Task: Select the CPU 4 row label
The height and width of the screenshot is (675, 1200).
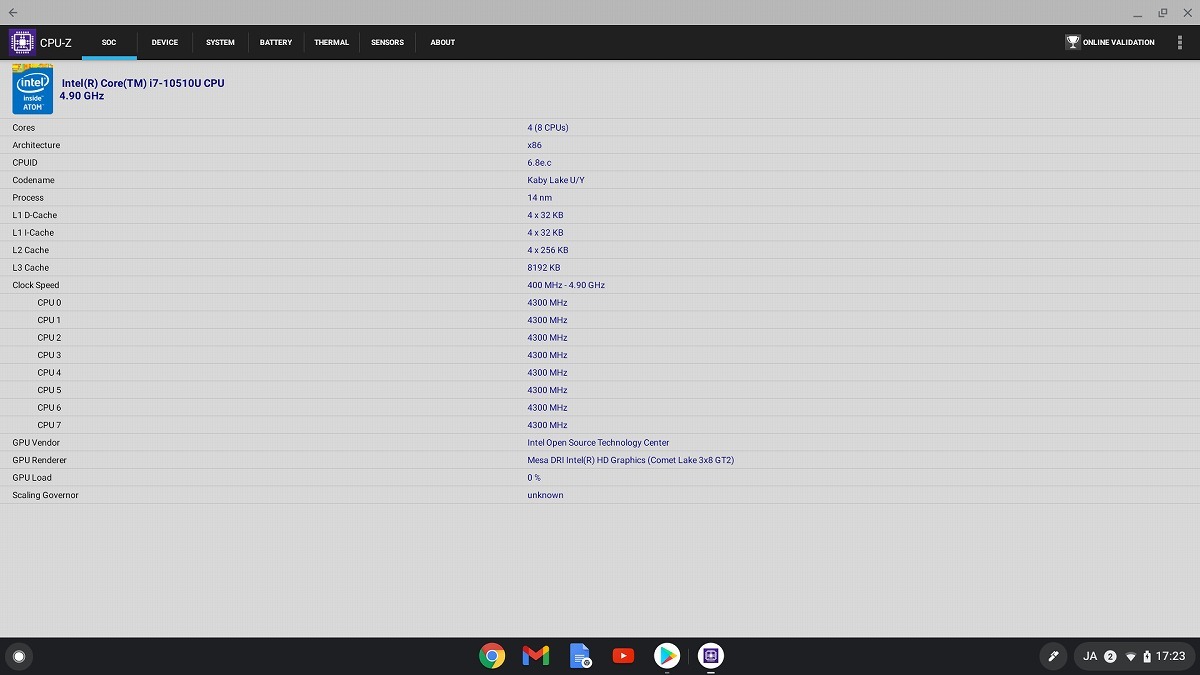Action: 49,373
